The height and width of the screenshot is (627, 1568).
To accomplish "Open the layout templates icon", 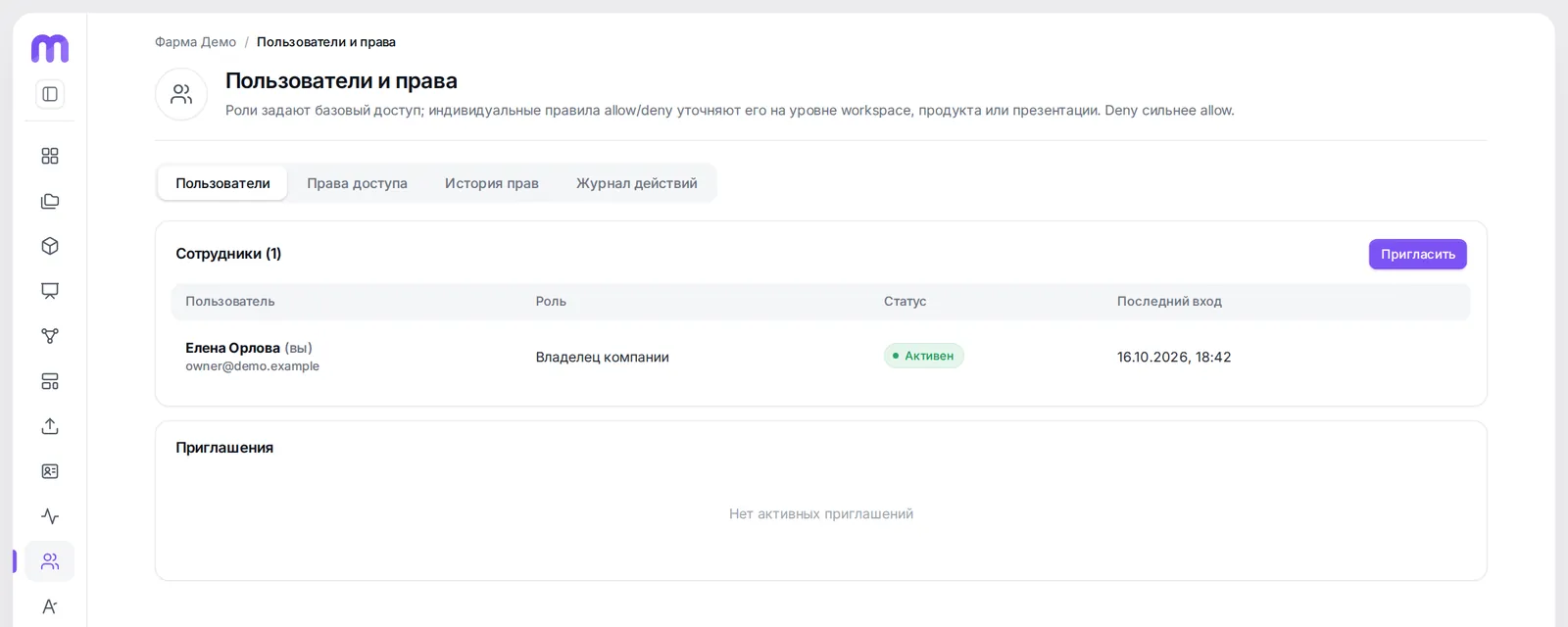I will 50,381.
